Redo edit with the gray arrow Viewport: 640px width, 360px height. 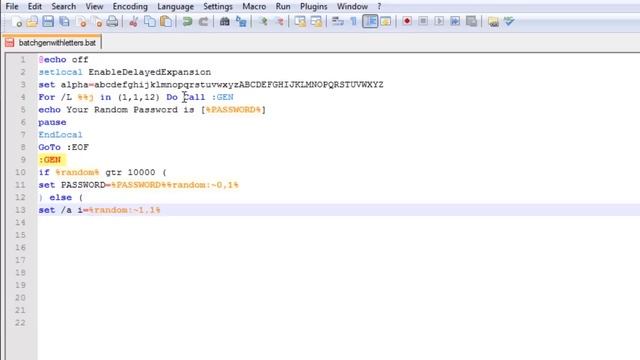203,22
